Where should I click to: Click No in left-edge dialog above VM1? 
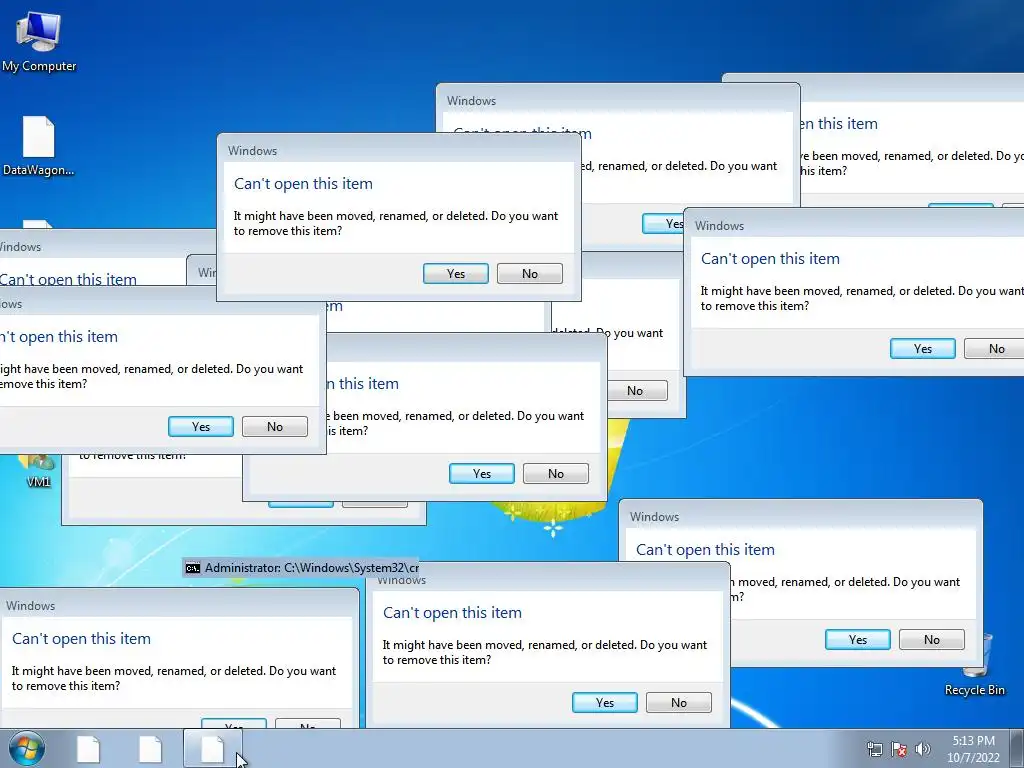[x=274, y=426]
